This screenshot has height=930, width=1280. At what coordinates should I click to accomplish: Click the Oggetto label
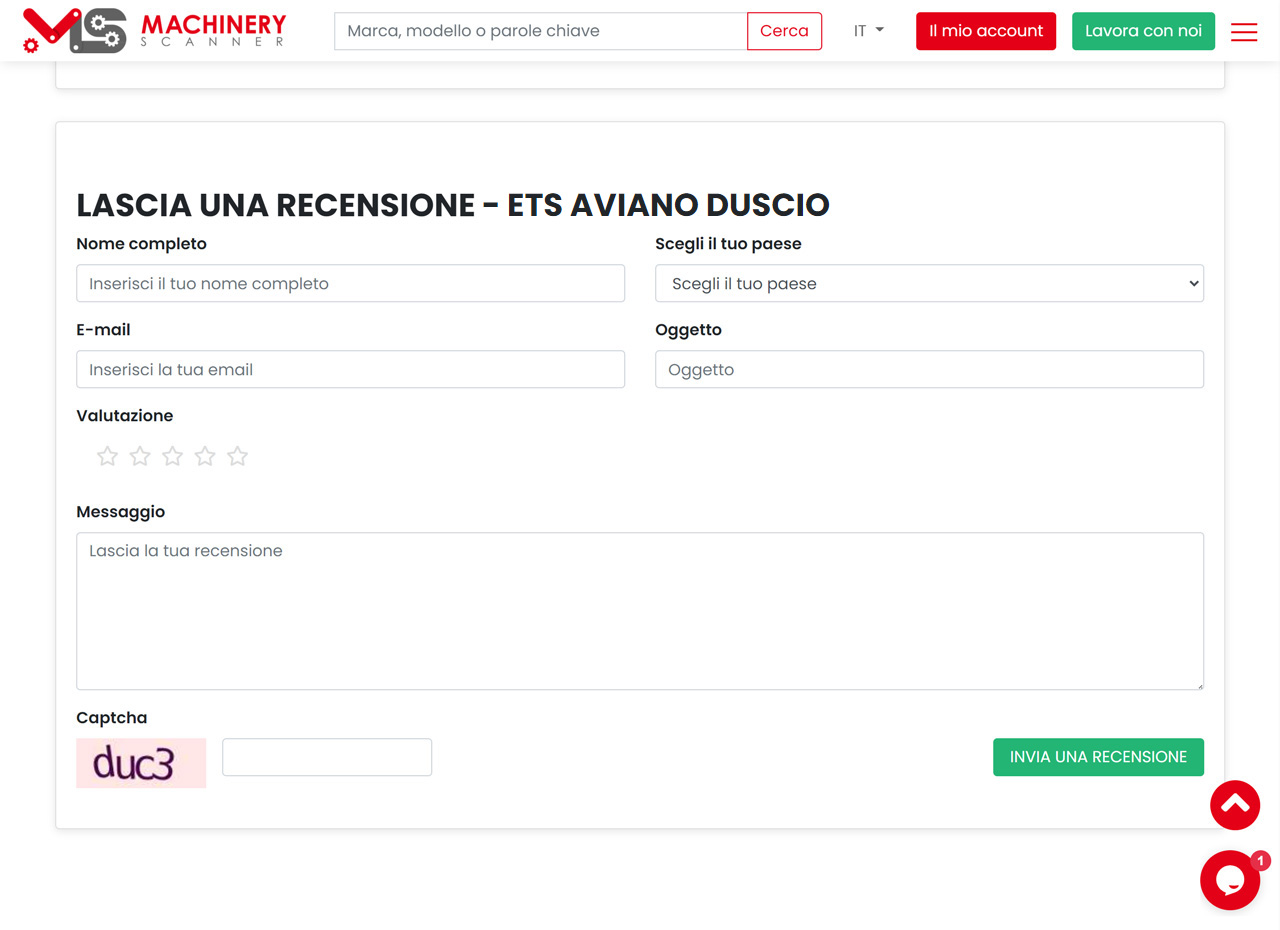coord(688,330)
